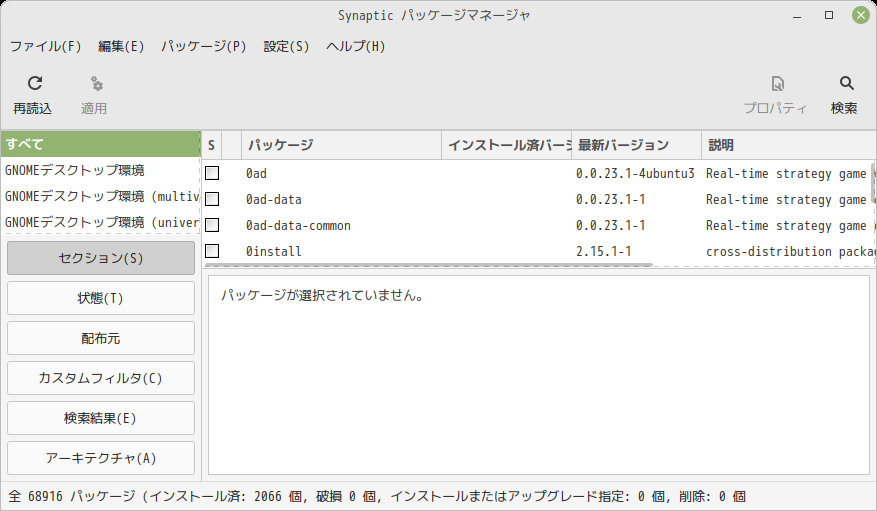
Task: Open the 編集(E) menu
Action: (x=121, y=46)
